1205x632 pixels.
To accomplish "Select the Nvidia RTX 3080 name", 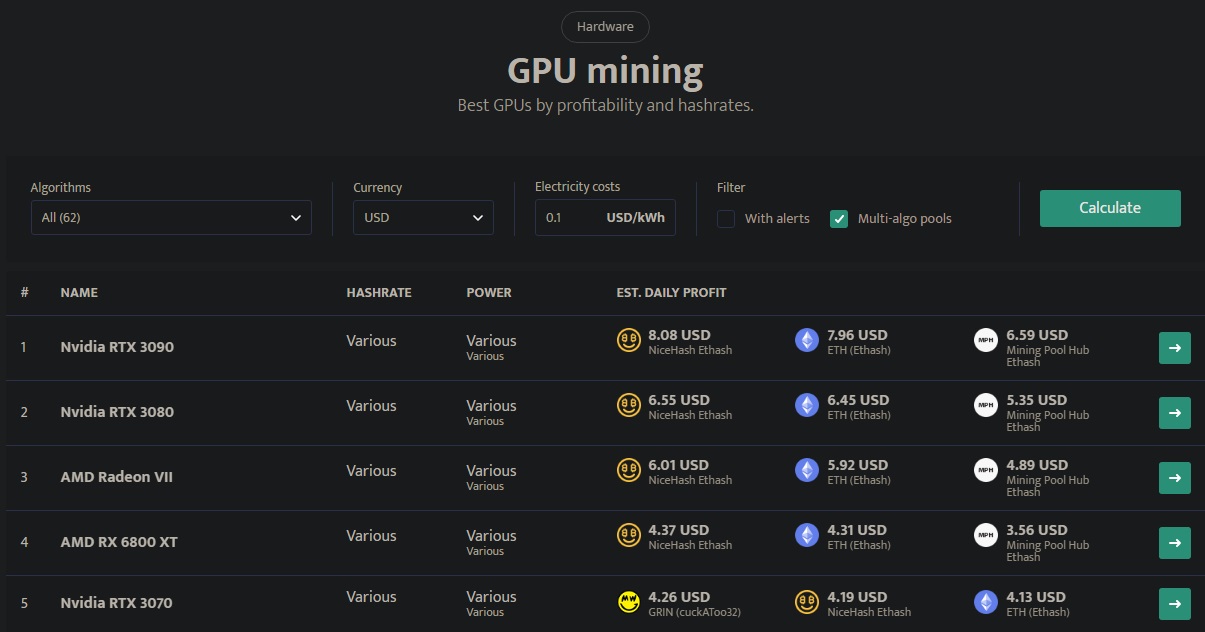I will tap(117, 412).
